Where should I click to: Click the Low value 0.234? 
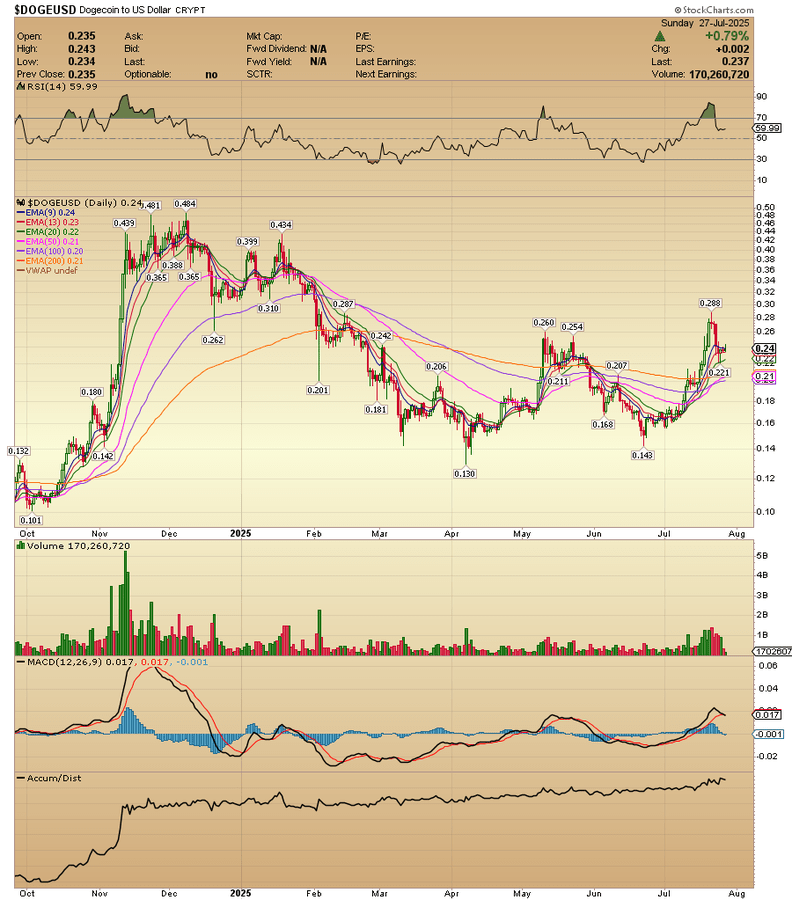(x=81, y=61)
